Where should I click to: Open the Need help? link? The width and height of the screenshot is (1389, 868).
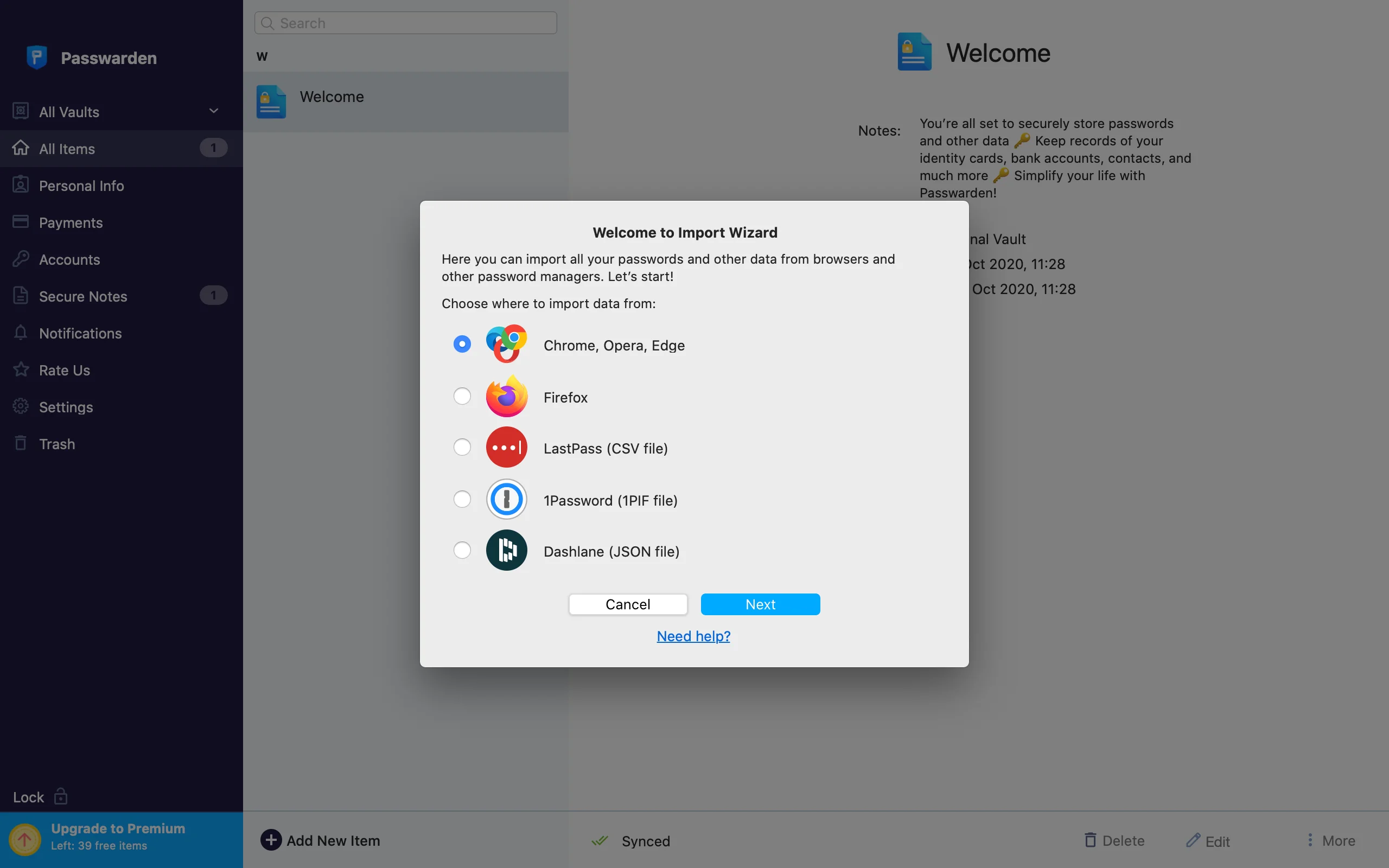[693, 636]
